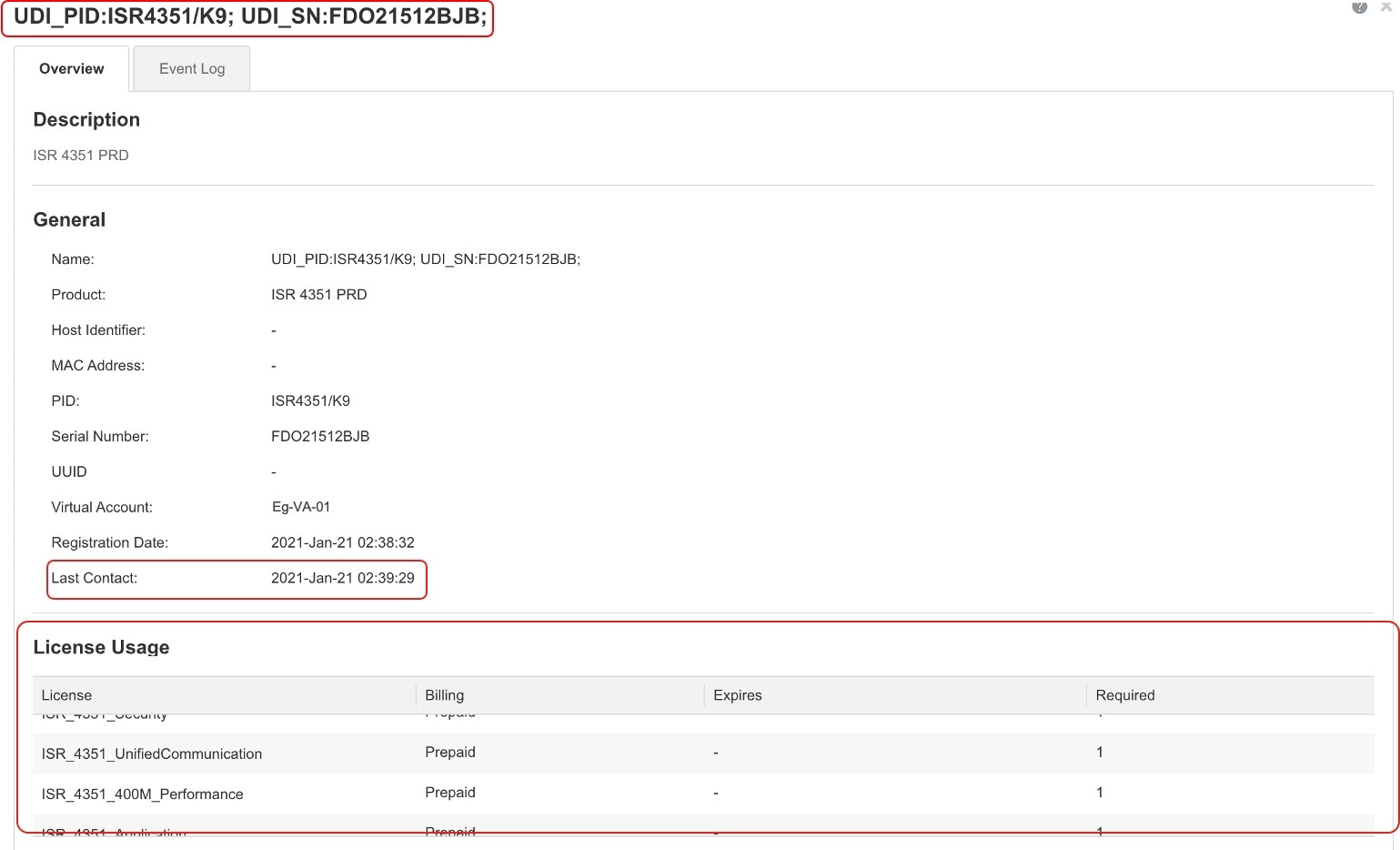Click the UUID label
Image resolution: width=1400 pixels, height=850 pixels.
click(x=69, y=472)
